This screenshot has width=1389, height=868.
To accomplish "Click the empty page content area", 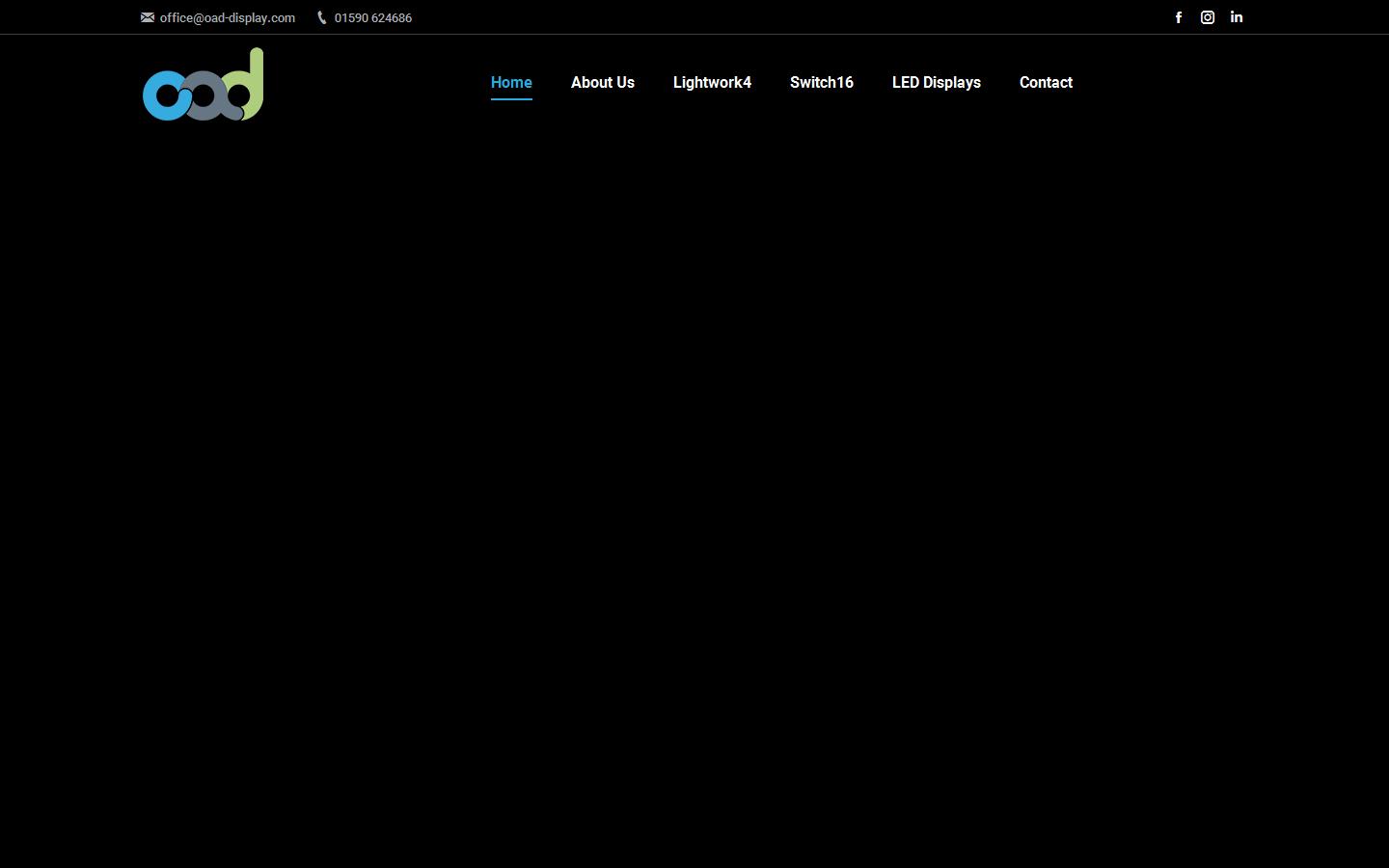I will tap(694, 482).
